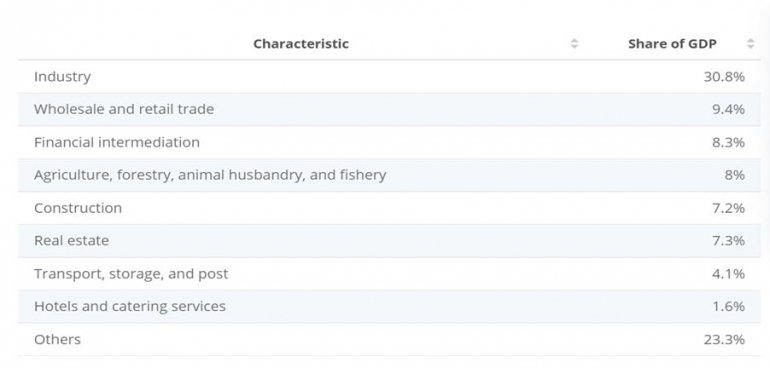Click the 23.3% Others value
Image resolution: width=770 pixels, height=368 pixels.
(x=724, y=340)
